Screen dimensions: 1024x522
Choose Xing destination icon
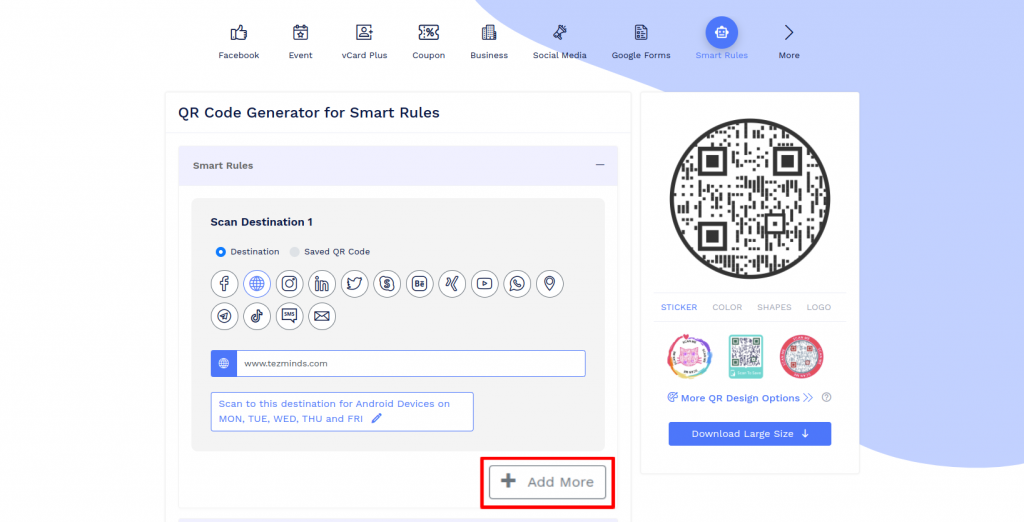coord(452,284)
